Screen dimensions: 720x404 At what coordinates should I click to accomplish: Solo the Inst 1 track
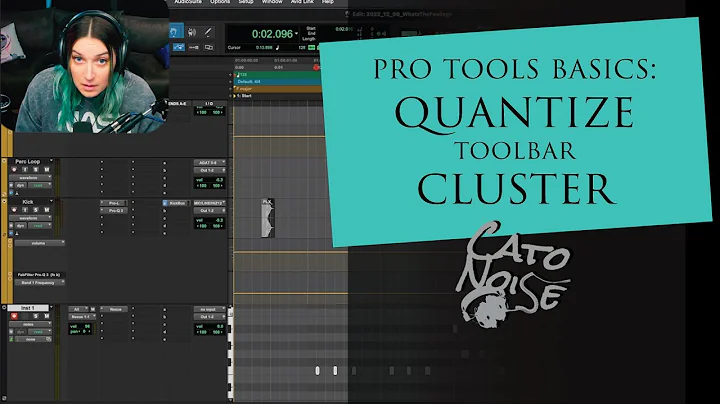36,316
